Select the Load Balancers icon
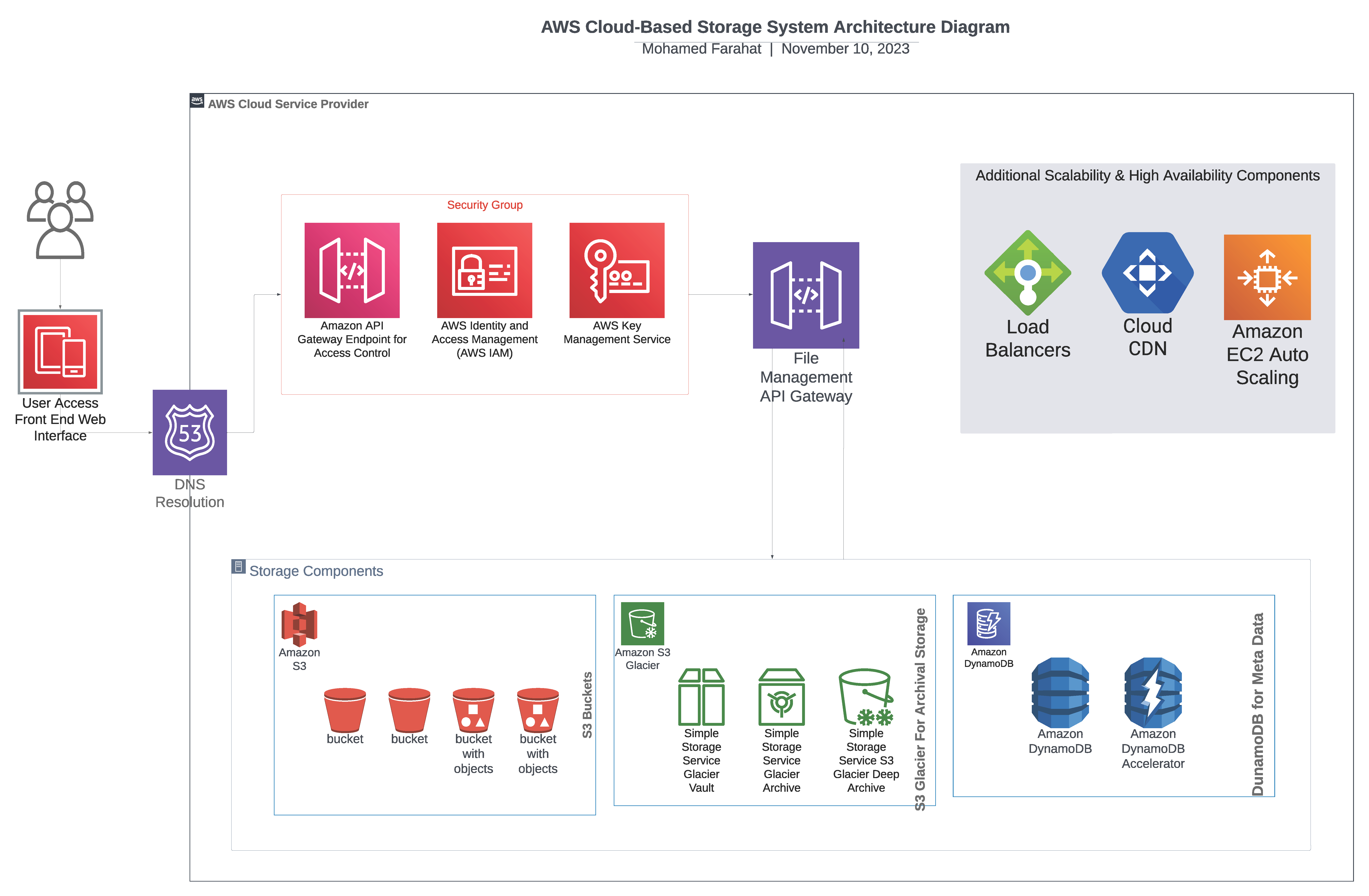The height and width of the screenshot is (896, 1369). 1028,273
